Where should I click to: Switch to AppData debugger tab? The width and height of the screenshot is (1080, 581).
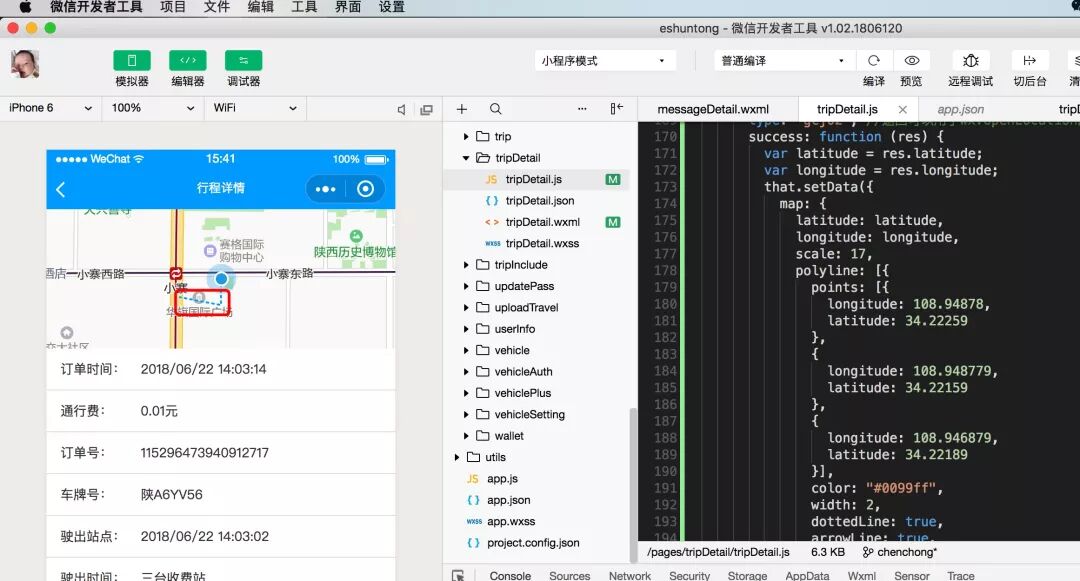pyautogui.click(x=807, y=575)
